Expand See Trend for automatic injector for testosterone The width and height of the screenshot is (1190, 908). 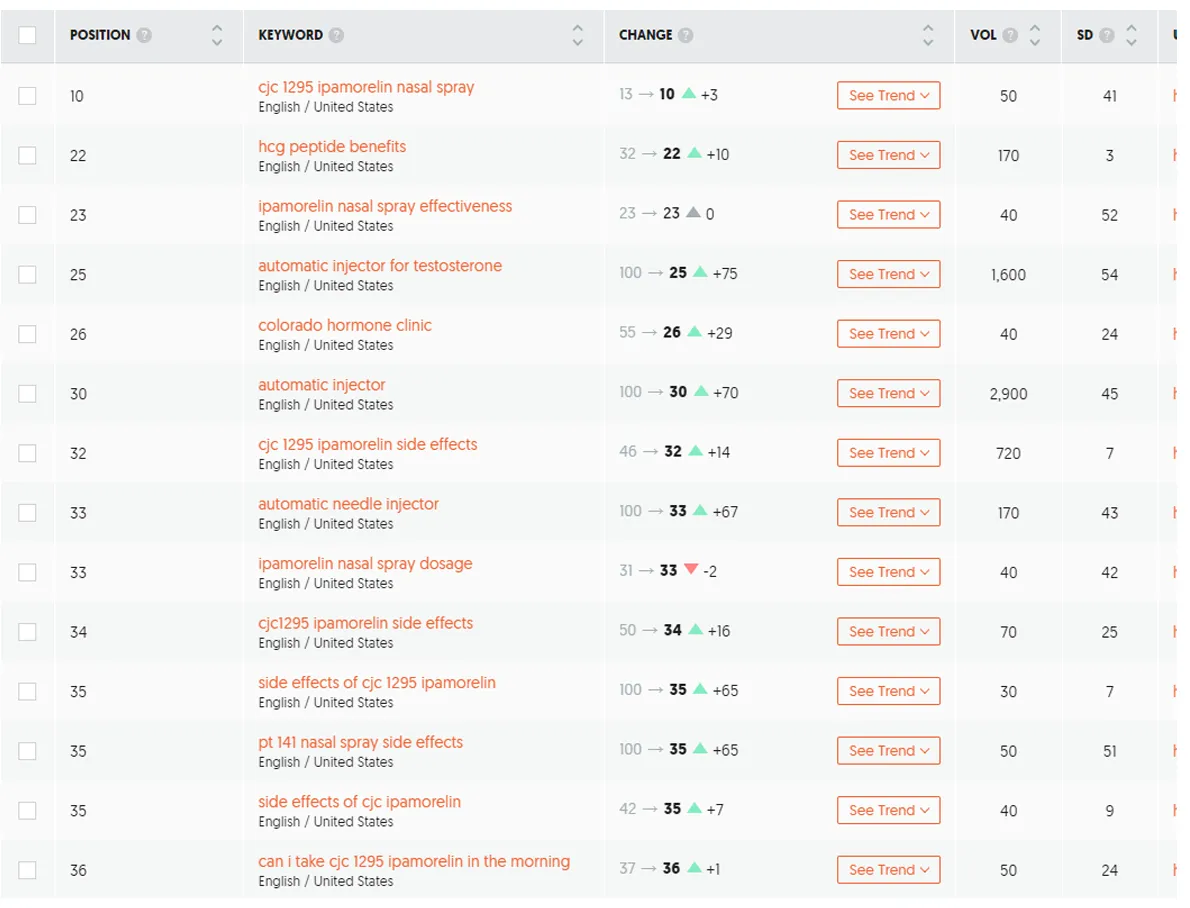coord(888,274)
